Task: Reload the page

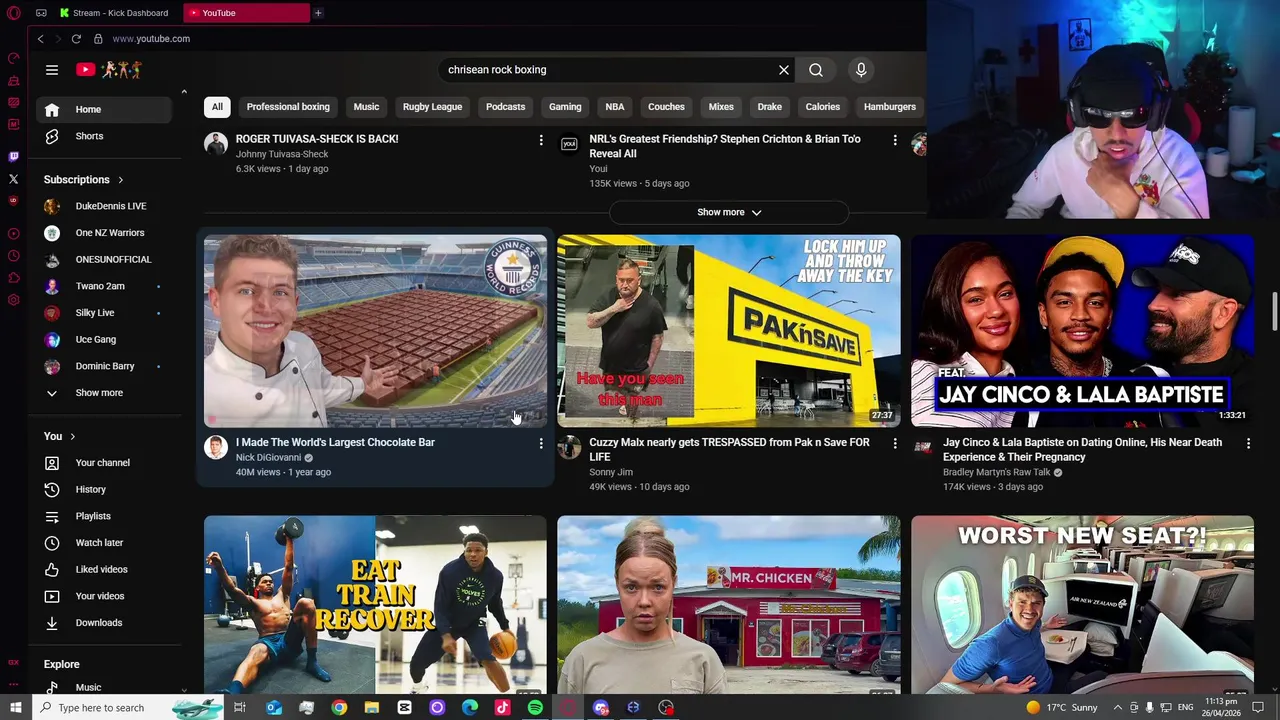Action: point(76,38)
